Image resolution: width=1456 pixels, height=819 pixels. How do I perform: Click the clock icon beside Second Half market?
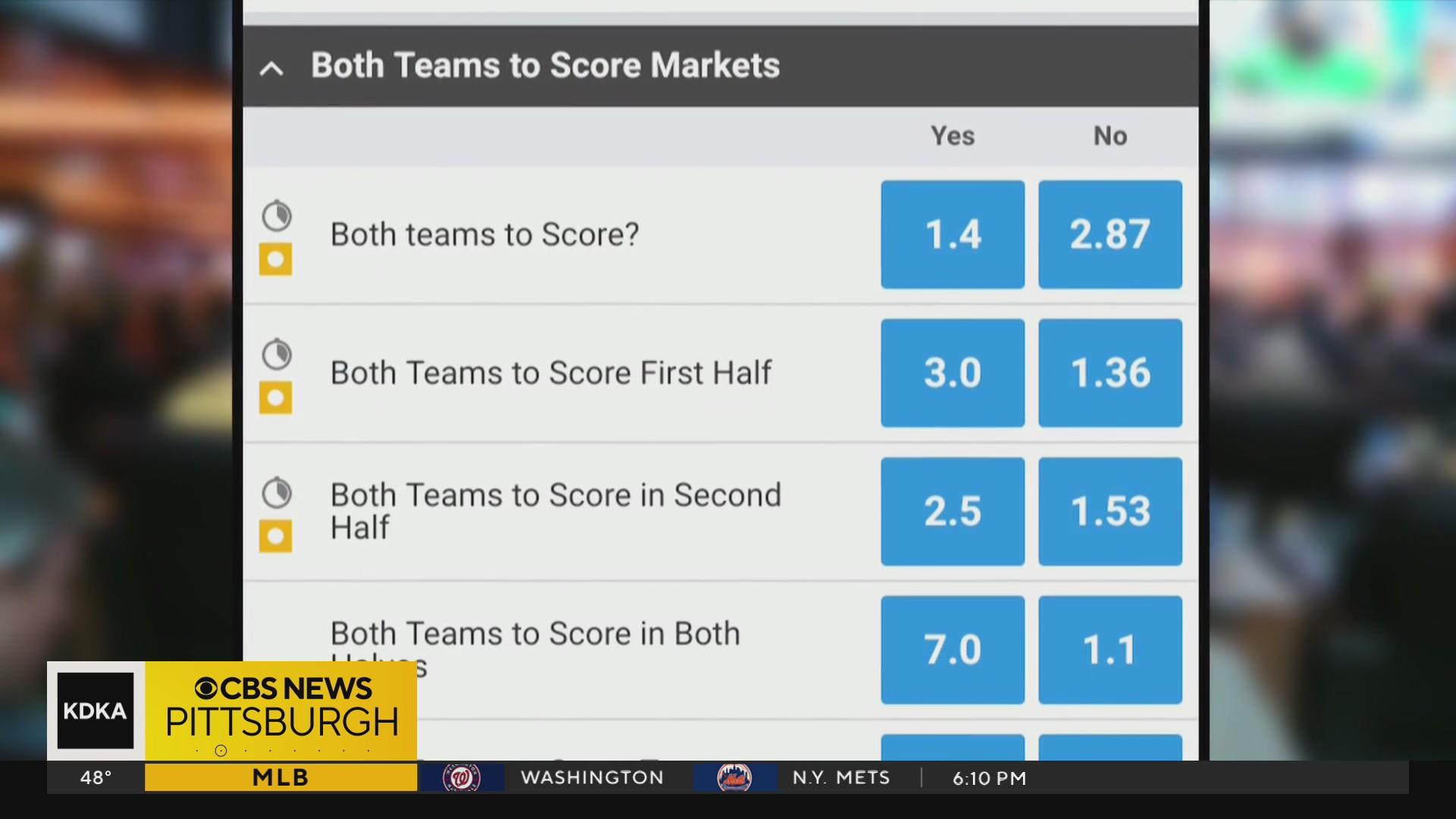click(x=277, y=493)
